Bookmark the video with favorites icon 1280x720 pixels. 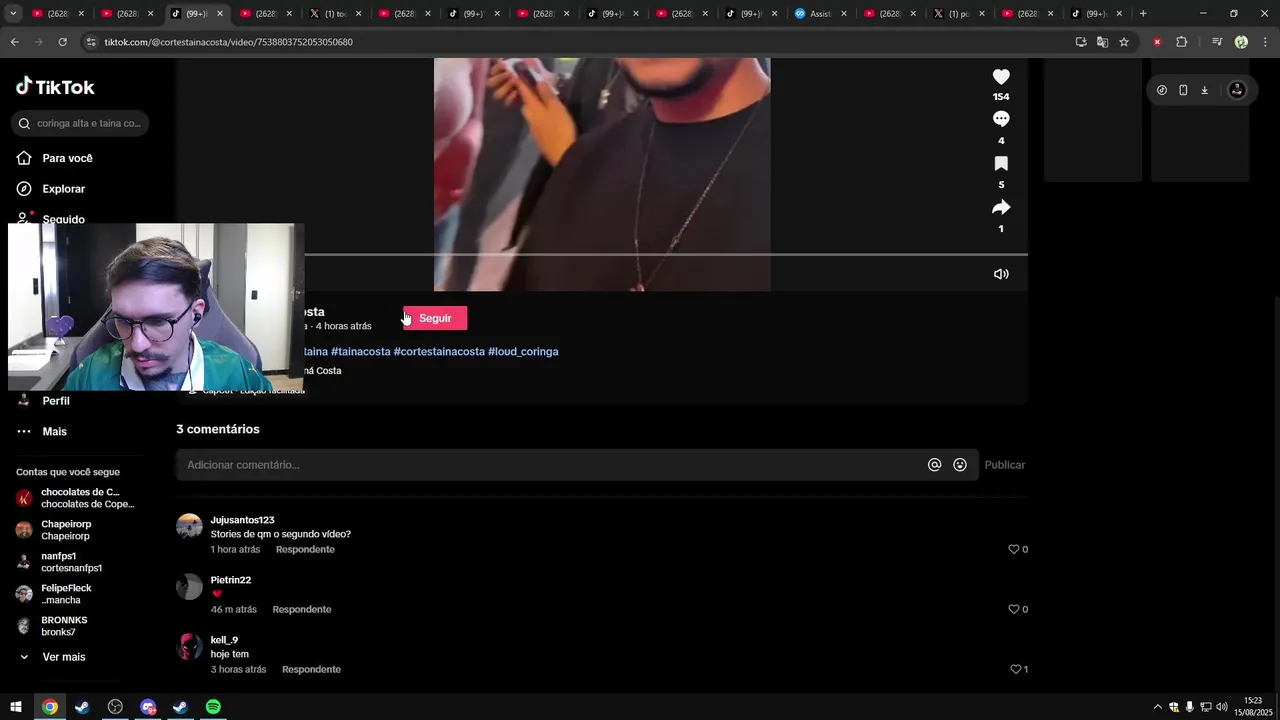click(1001, 163)
